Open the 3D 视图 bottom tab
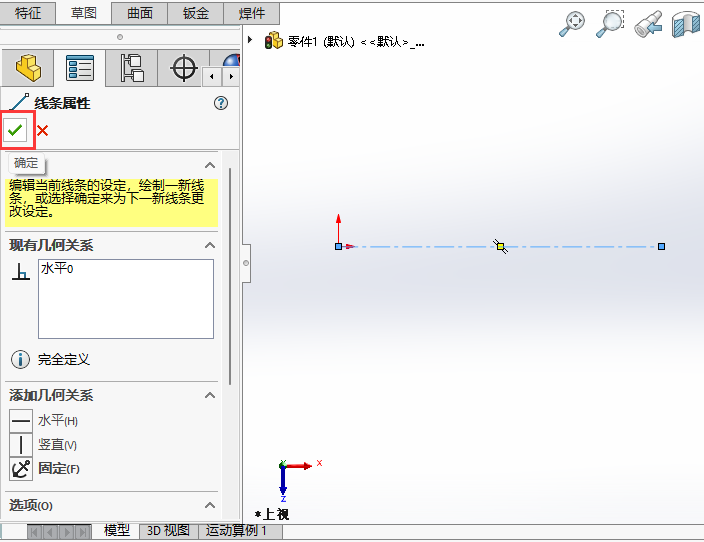704x542 pixels. [168, 530]
